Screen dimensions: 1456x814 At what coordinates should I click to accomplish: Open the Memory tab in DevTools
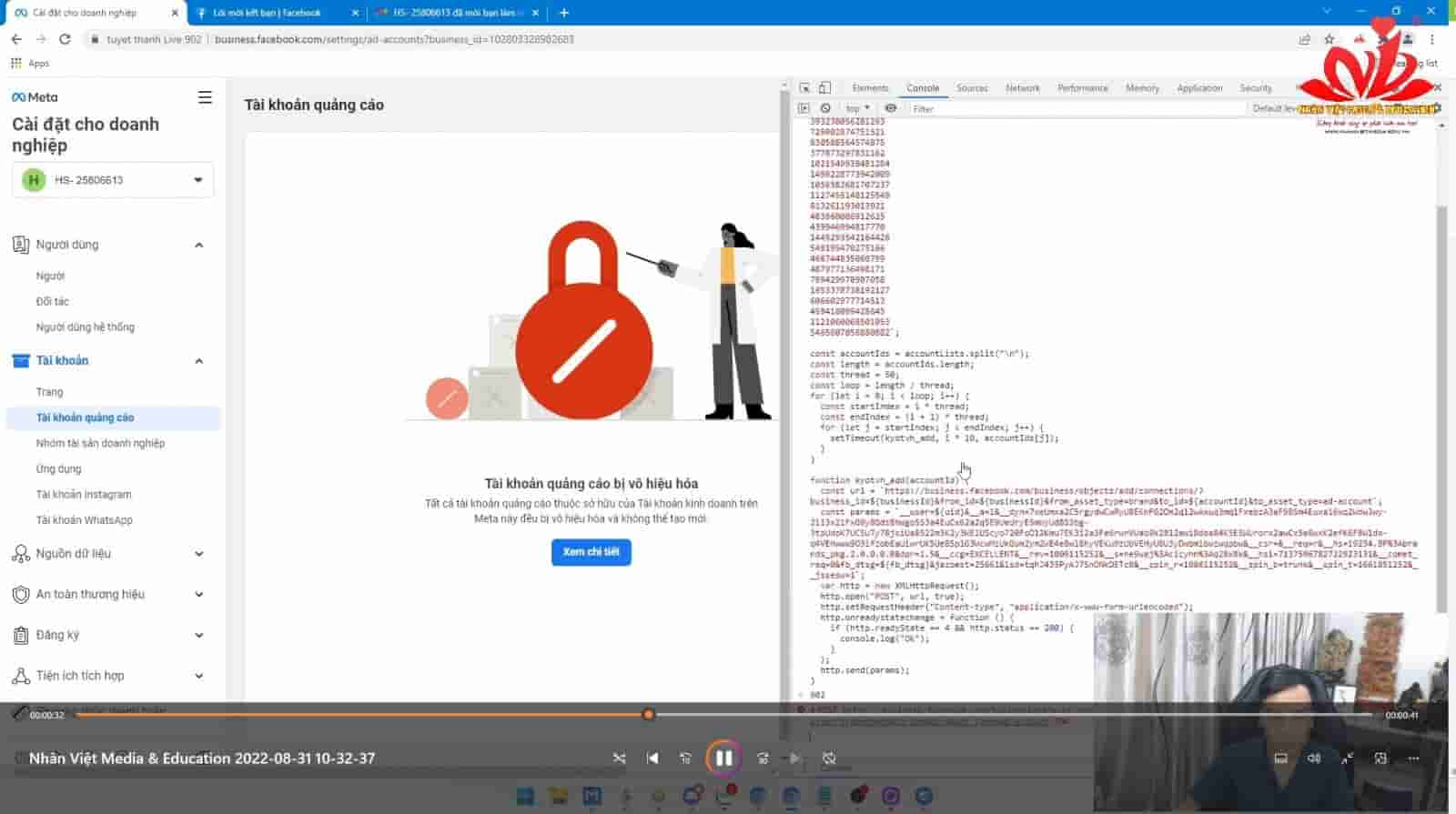(x=1142, y=88)
